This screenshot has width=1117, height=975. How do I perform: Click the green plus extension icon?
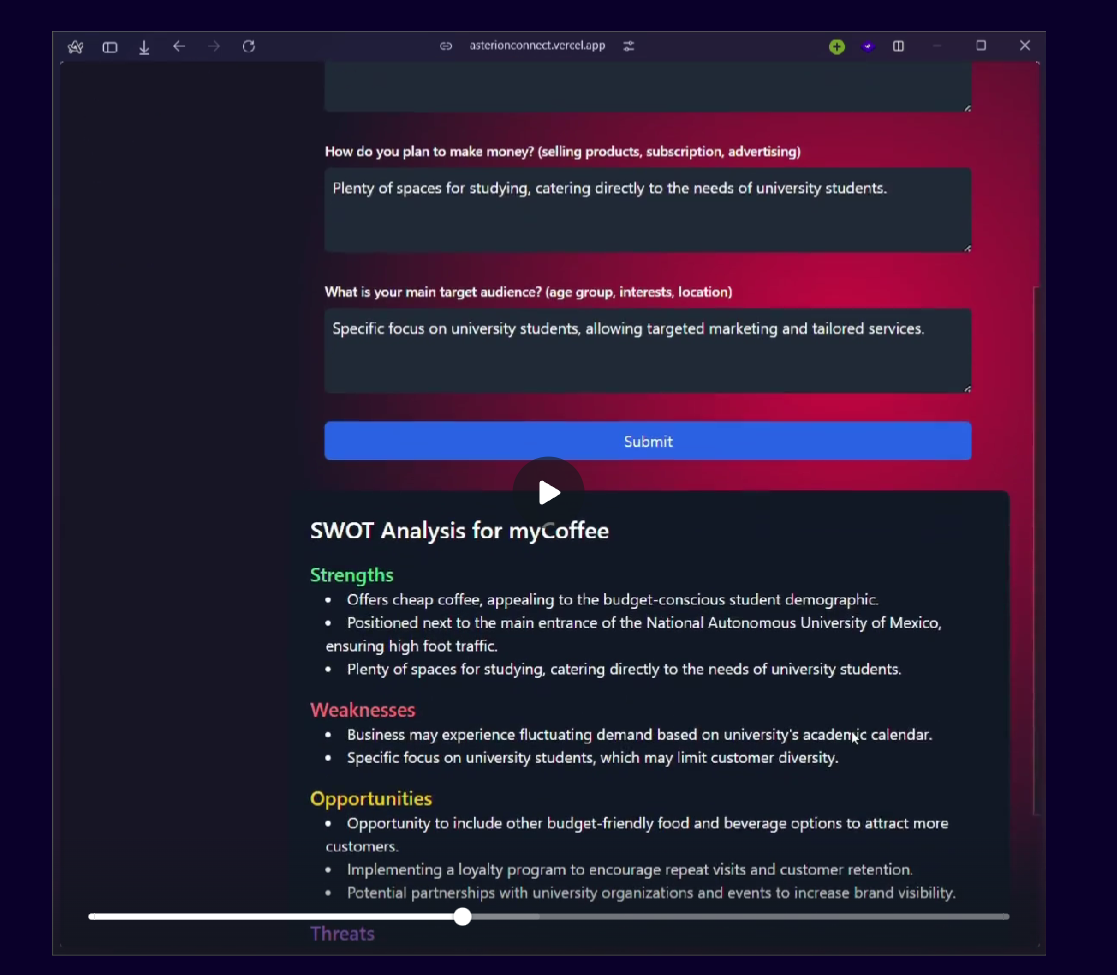837,47
